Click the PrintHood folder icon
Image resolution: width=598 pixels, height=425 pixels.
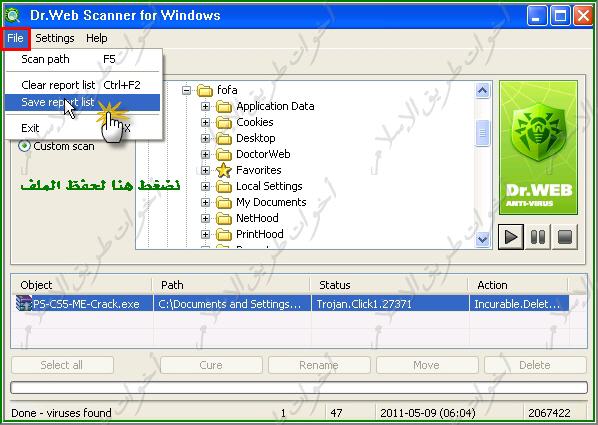coord(224,235)
